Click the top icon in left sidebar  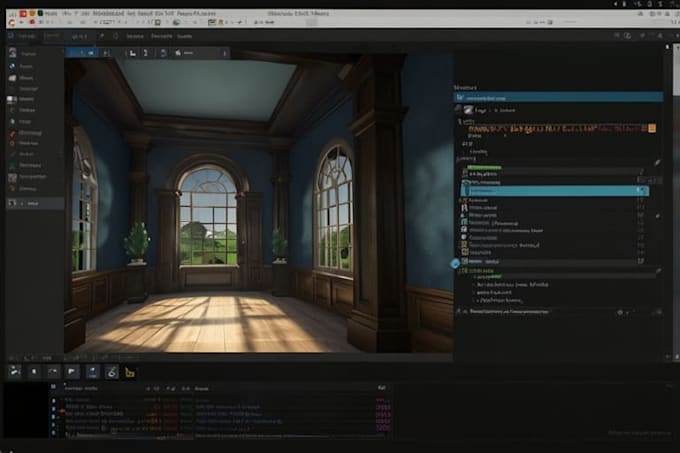pos(12,52)
